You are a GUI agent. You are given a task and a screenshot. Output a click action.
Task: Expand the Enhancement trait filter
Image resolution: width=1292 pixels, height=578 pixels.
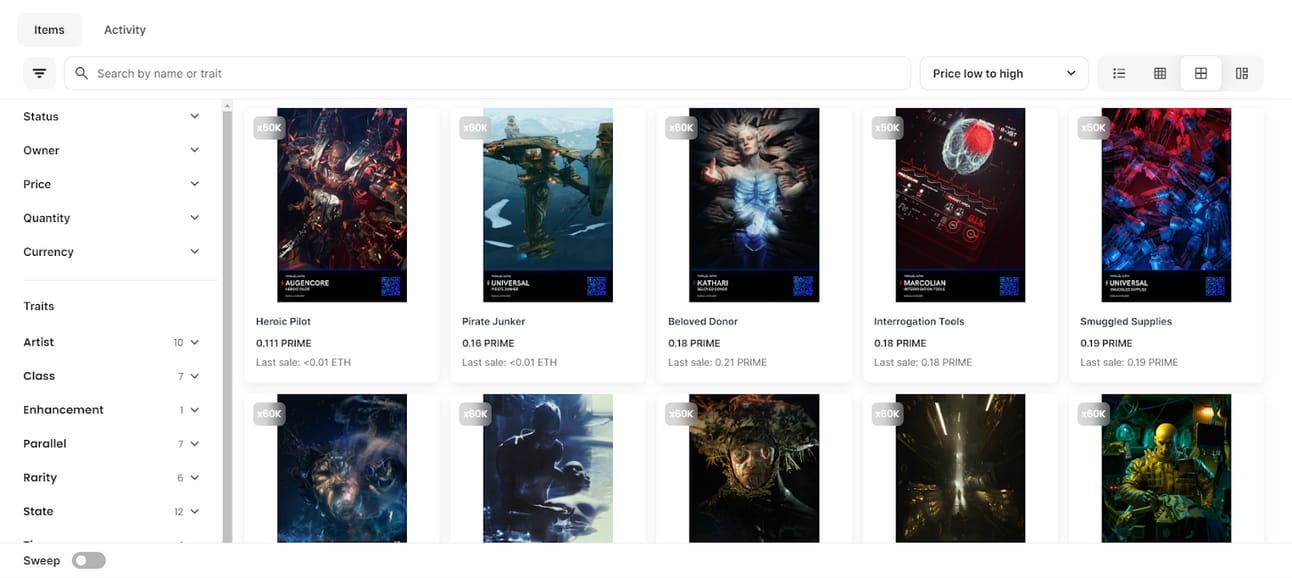point(111,410)
